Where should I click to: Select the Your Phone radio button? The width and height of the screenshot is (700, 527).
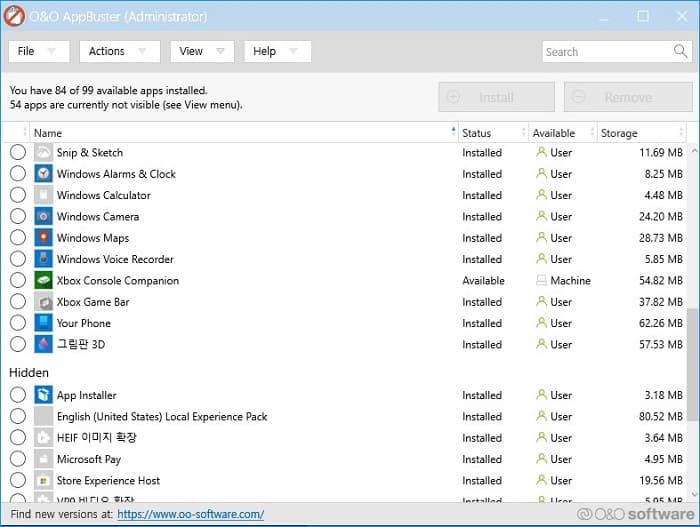[x=18, y=323]
